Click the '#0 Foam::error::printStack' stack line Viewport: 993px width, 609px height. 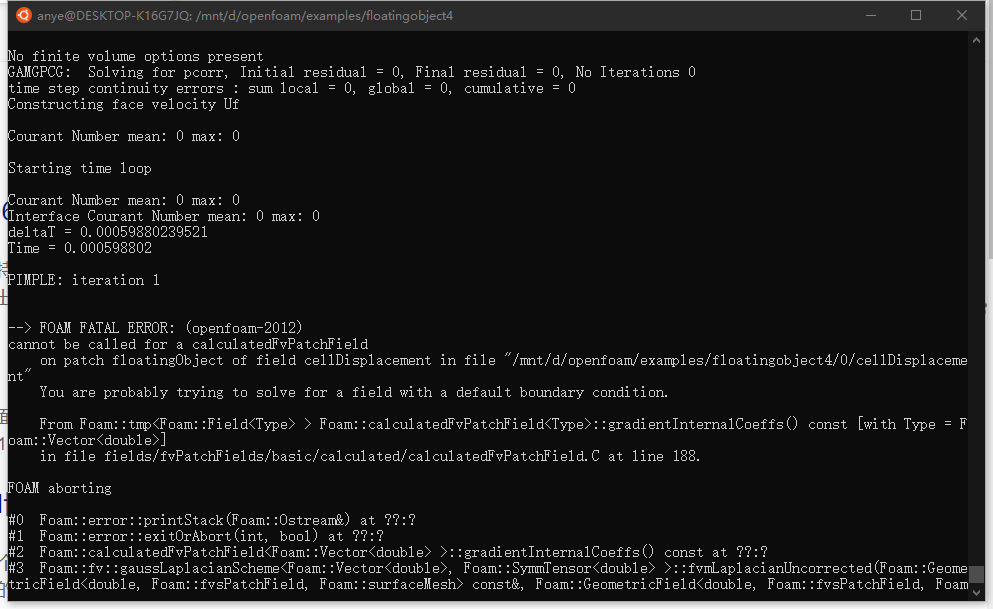pyautogui.click(x=212, y=520)
